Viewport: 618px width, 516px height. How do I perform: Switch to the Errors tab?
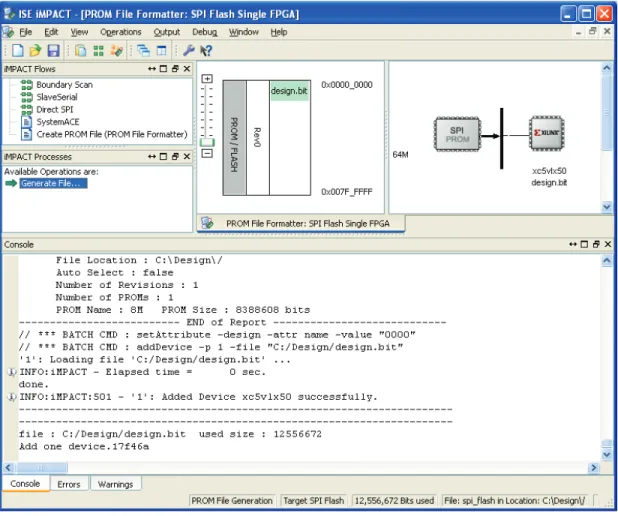[69, 484]
